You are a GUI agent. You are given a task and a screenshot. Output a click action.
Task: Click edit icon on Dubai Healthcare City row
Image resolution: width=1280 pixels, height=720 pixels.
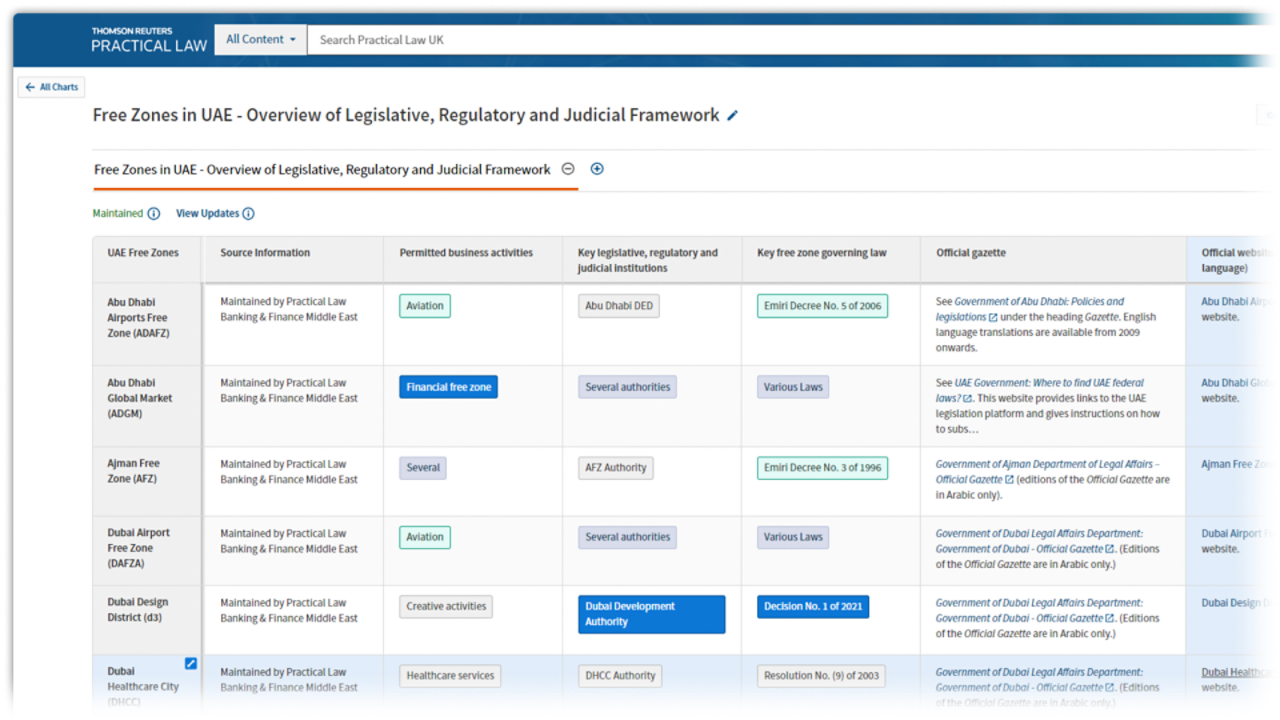(191, 664)
